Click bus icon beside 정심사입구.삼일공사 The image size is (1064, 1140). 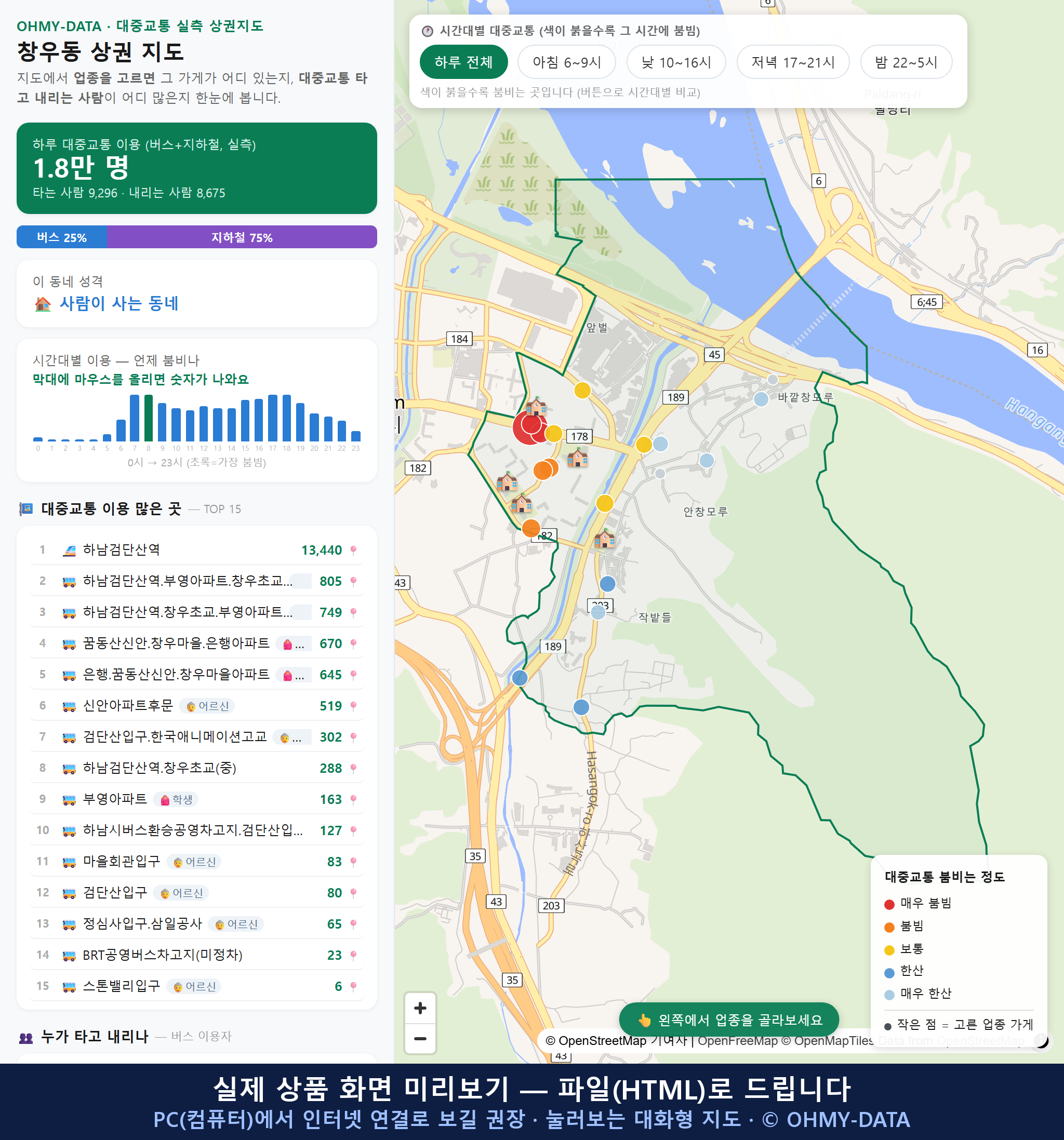click(69, 924)
